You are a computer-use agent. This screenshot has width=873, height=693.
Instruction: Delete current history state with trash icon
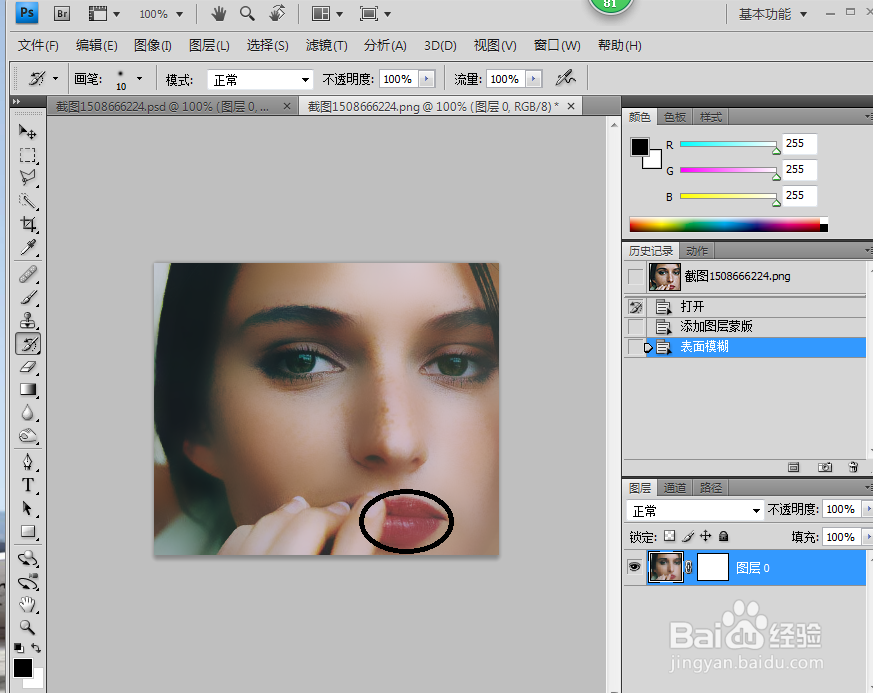[854, 468]
